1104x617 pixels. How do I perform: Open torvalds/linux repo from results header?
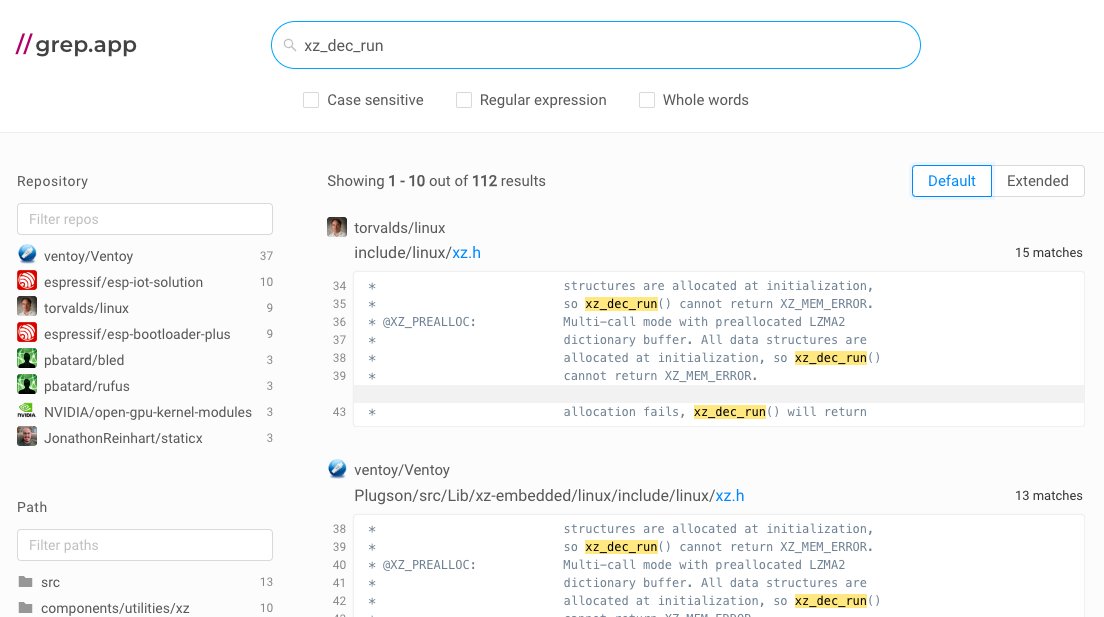click(399, 228)
